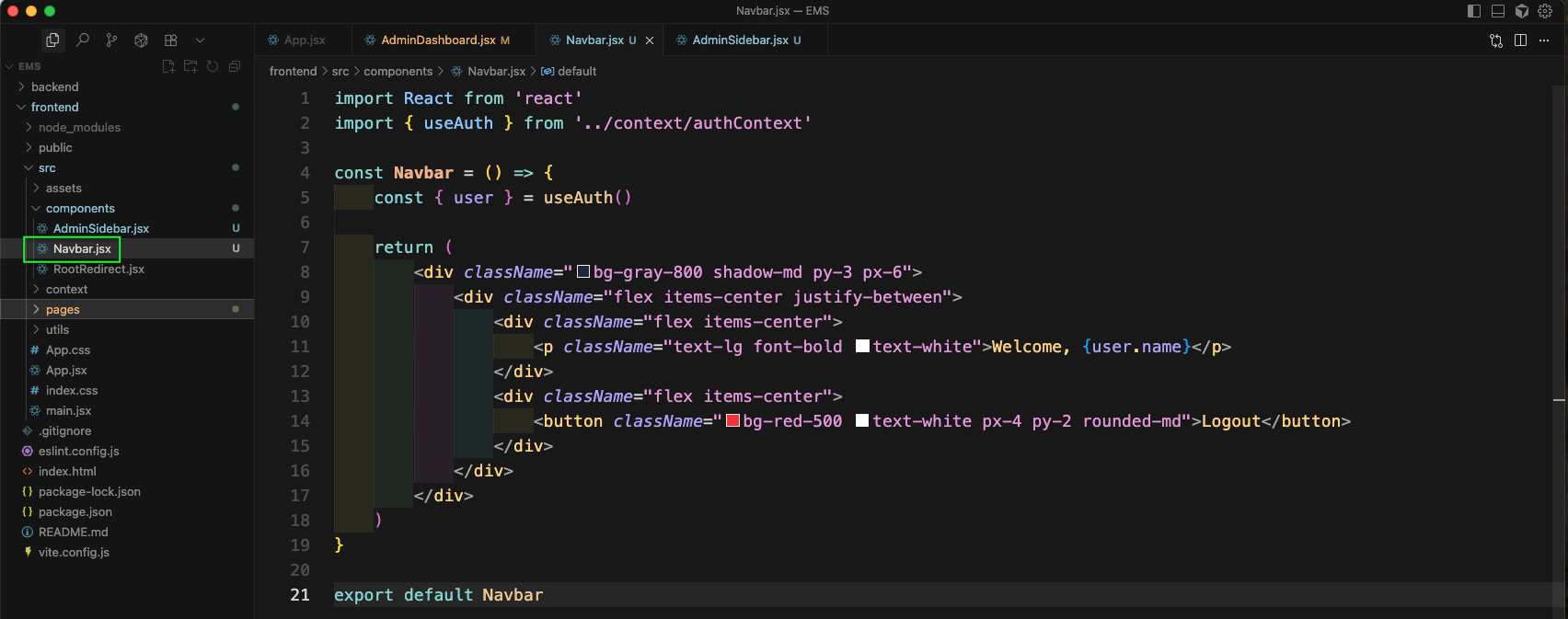Open settings gear in the title bar

pyautogui.click(x=1545, y=11)
